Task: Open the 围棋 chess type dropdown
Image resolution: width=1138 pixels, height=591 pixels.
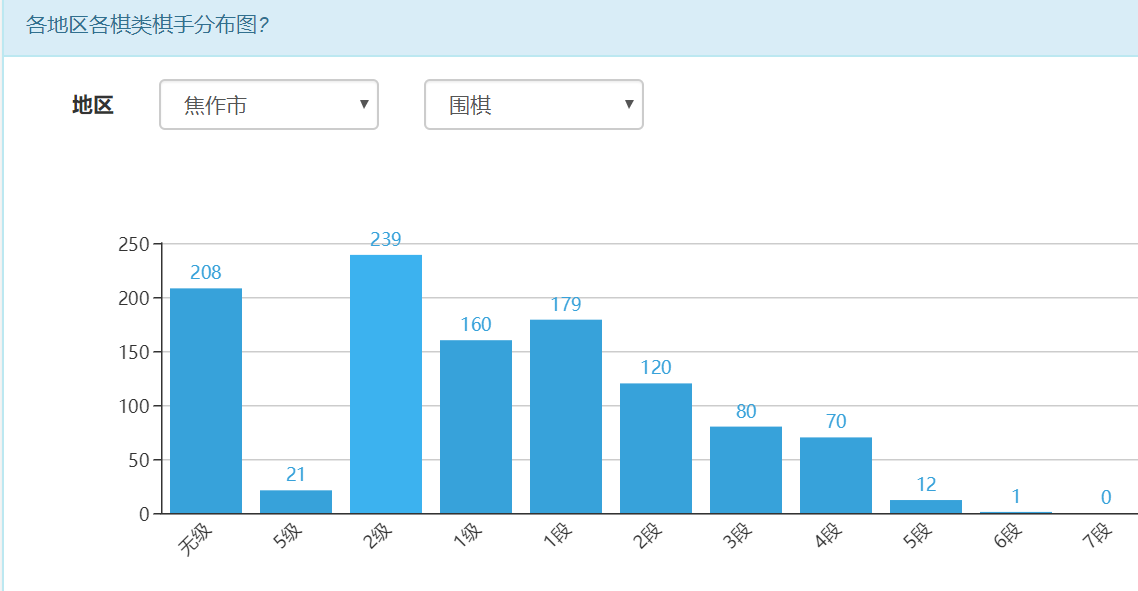Action: click(x=533, y=105)
